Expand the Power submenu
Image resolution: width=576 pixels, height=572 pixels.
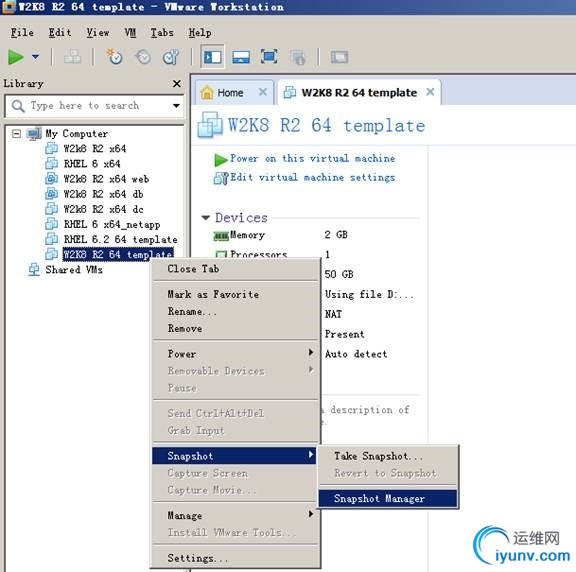click(x=235, y=354)
